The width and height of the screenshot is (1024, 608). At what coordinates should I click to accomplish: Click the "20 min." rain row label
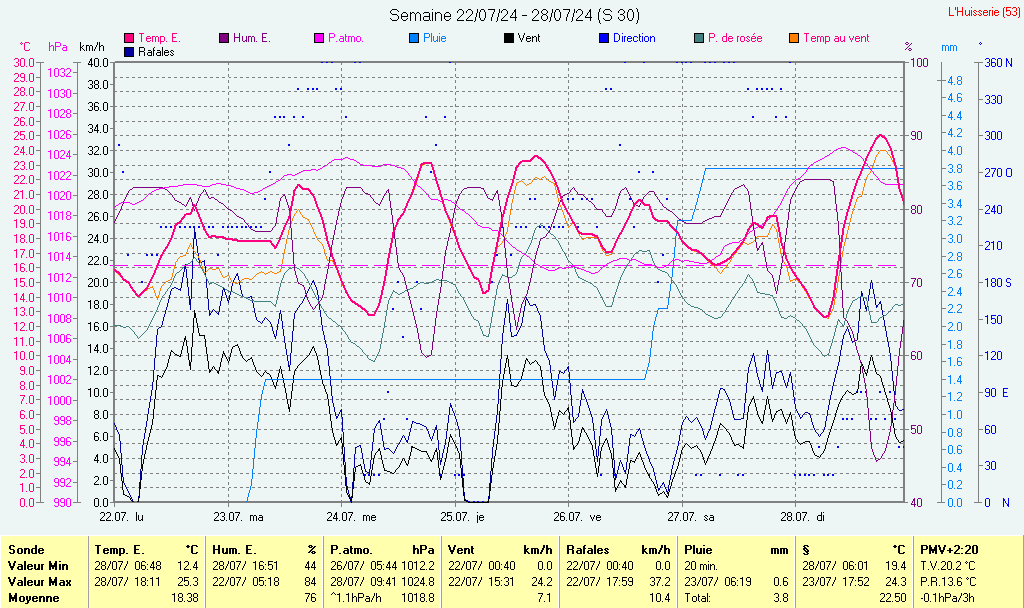[701, 566]
